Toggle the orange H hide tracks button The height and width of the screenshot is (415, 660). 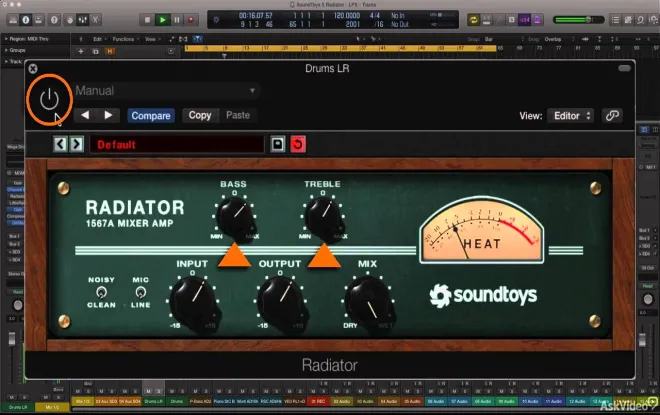coord(110,51)
